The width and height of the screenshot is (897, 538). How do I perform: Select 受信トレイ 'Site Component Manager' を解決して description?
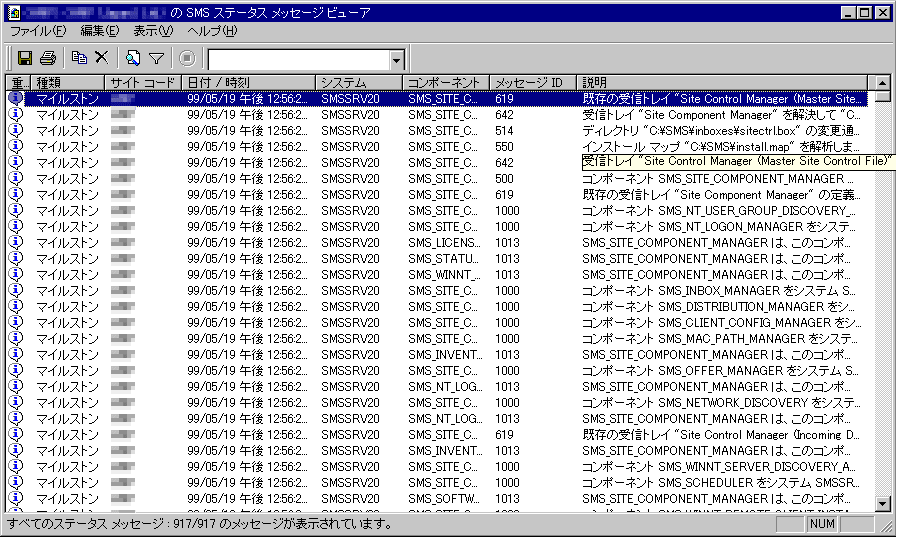pos(721,115)
